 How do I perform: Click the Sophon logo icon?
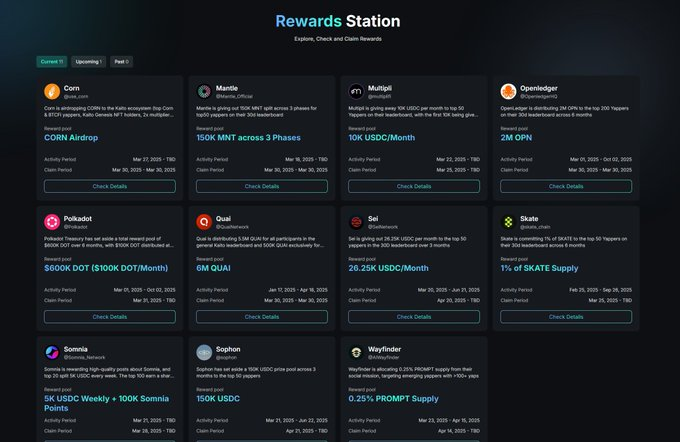pos(204,353)
